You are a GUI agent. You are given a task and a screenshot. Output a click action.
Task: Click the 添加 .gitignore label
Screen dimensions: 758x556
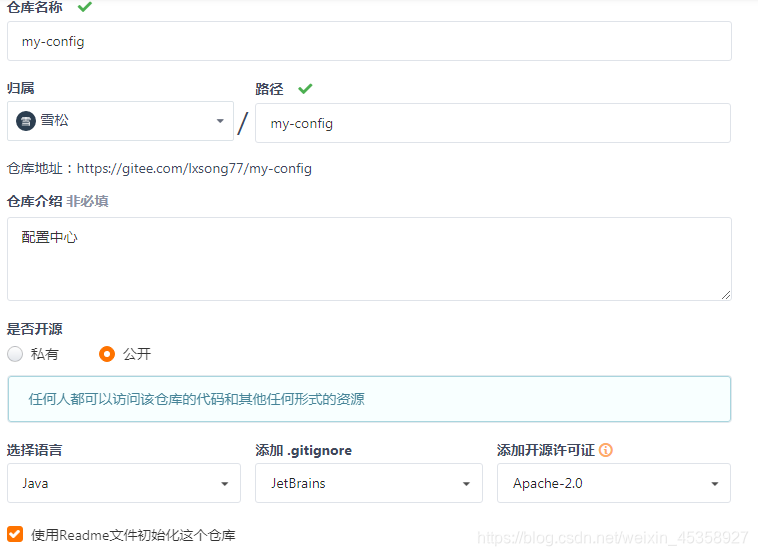point(304,450)
